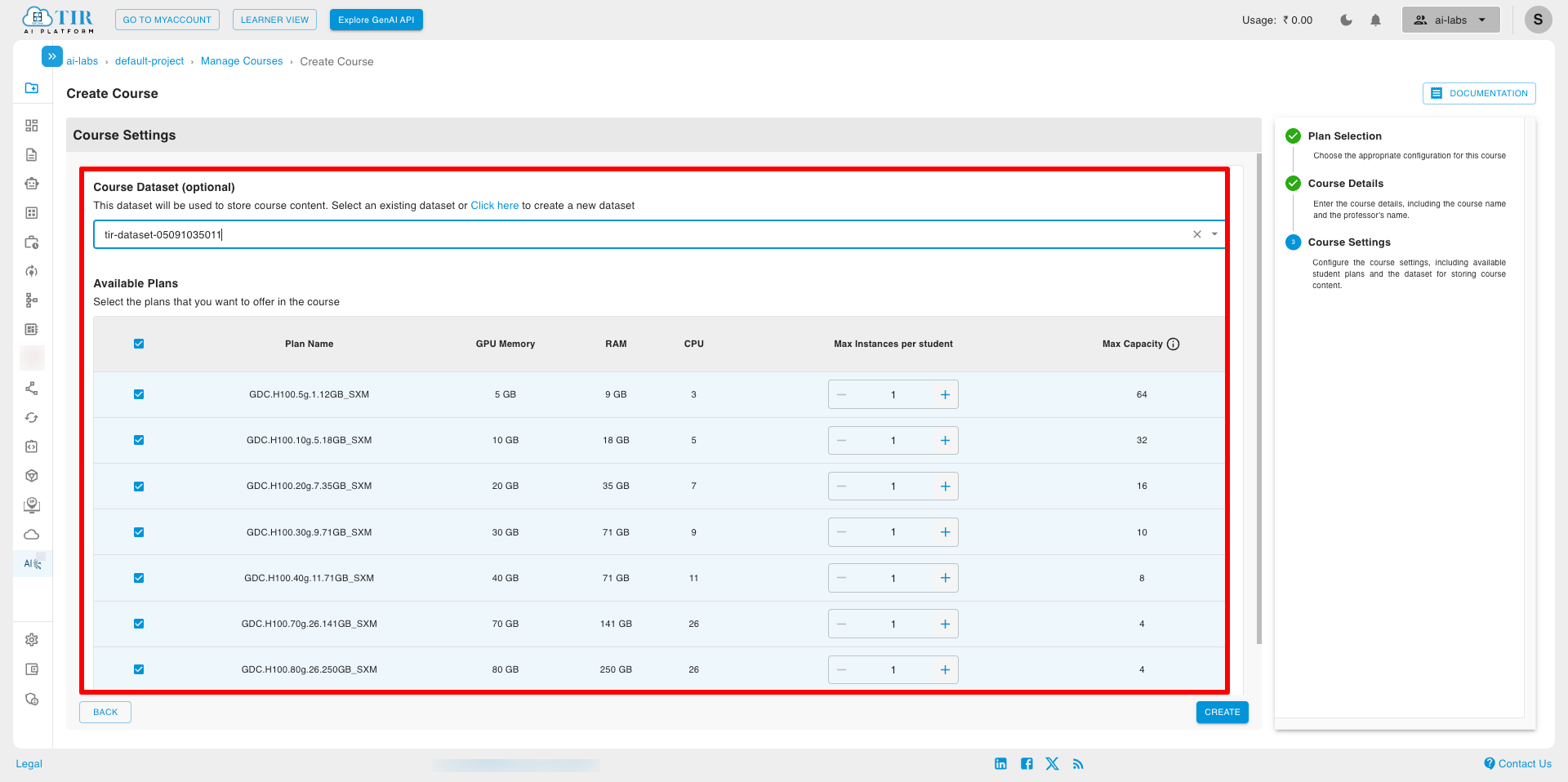The image size is (1568, 782).
Task: Increase max instances for GDC.H100.70g.26.141GB_SXM
Action: [x=945, y=624]
